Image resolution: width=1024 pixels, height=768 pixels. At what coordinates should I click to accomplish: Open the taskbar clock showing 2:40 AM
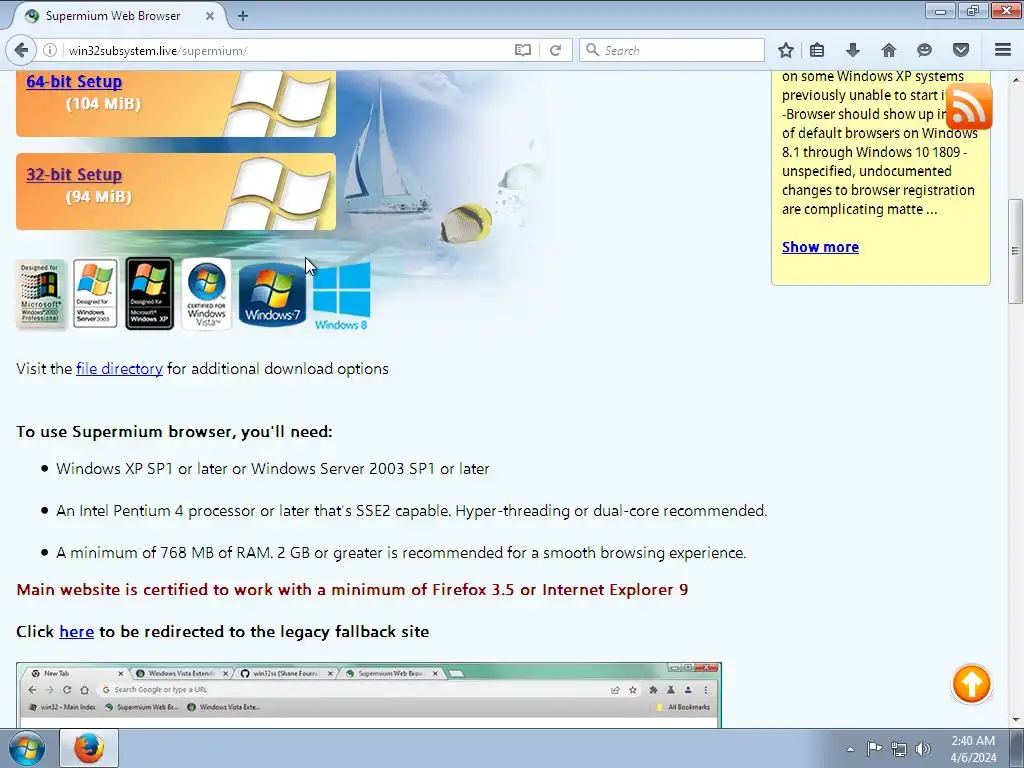click(x=973, y=749)
